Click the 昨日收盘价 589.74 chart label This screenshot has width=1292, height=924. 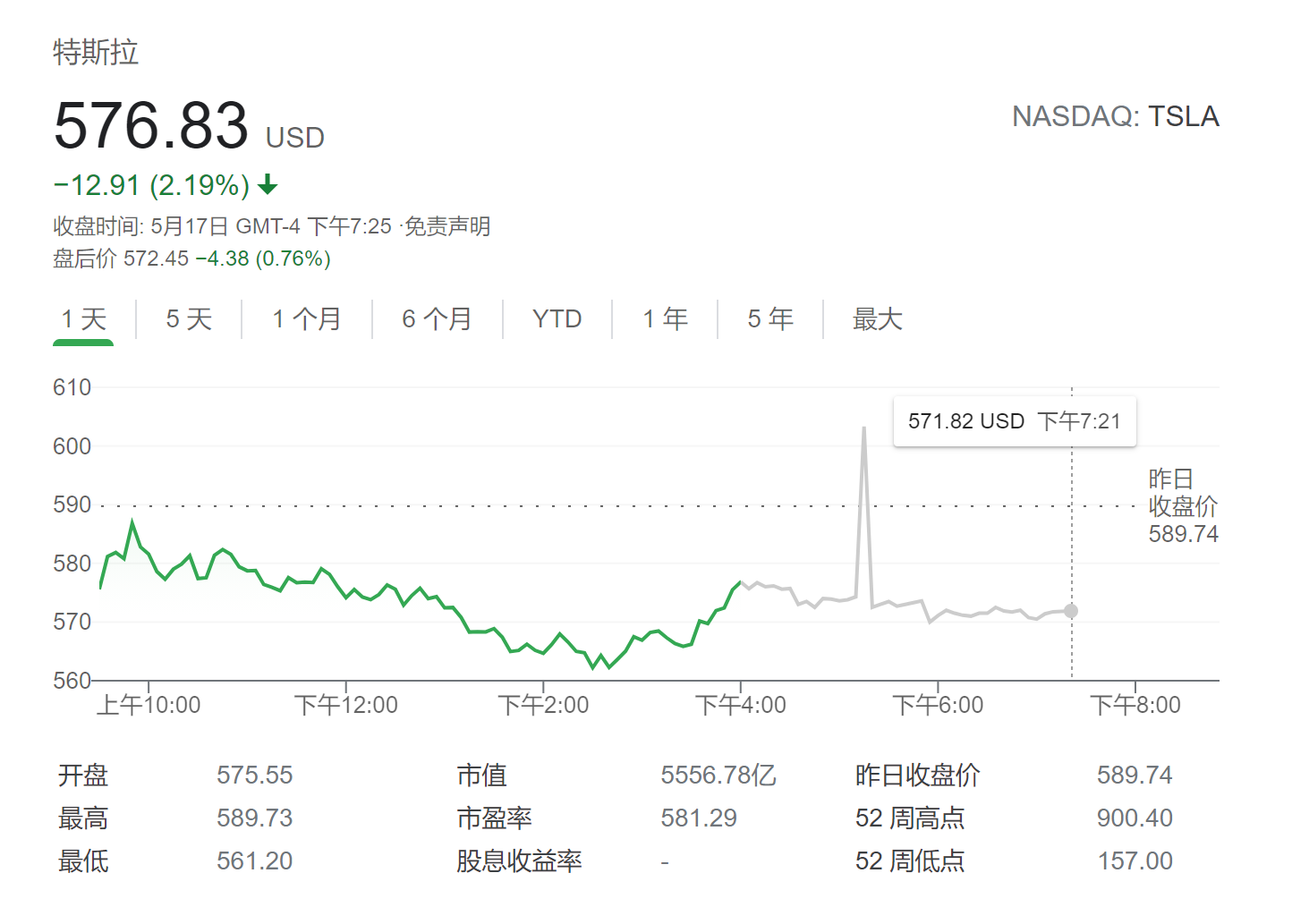pyautogui.click(x=1182, y=506)
